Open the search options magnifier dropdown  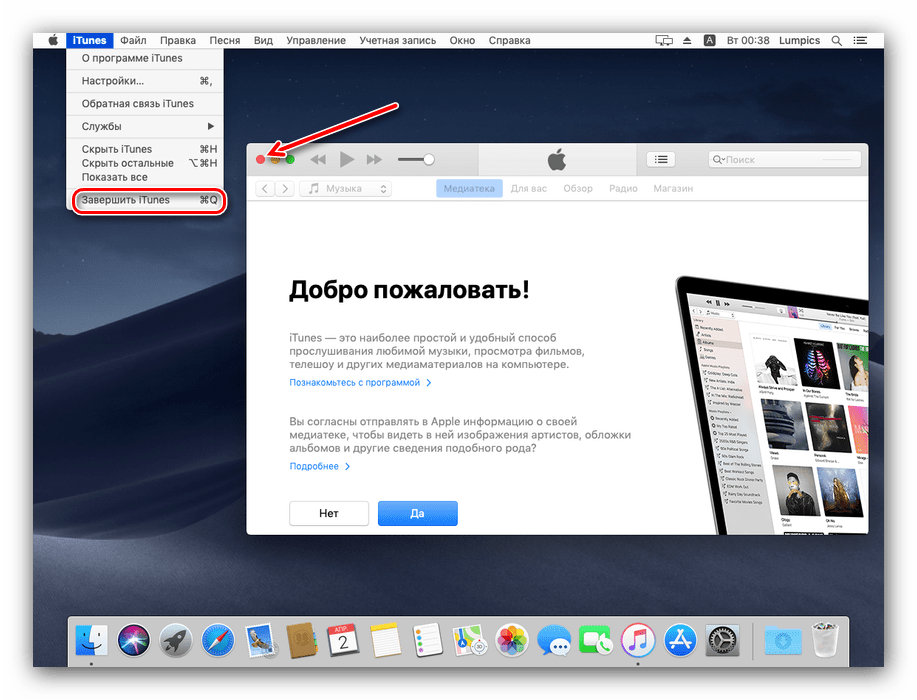[x=718, y=160]
